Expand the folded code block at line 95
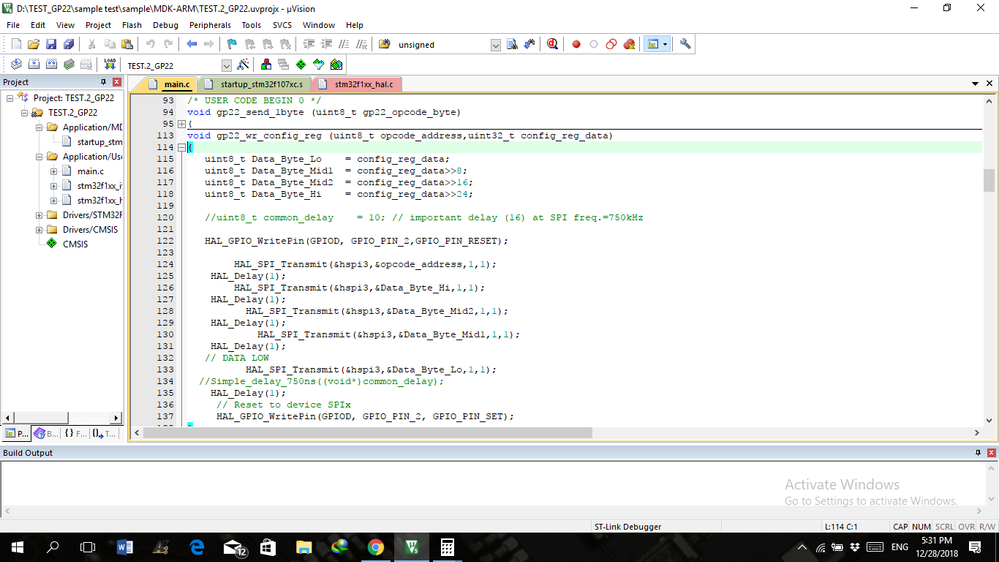The height and width of the screenshot is (562, 999). [182, 124]
